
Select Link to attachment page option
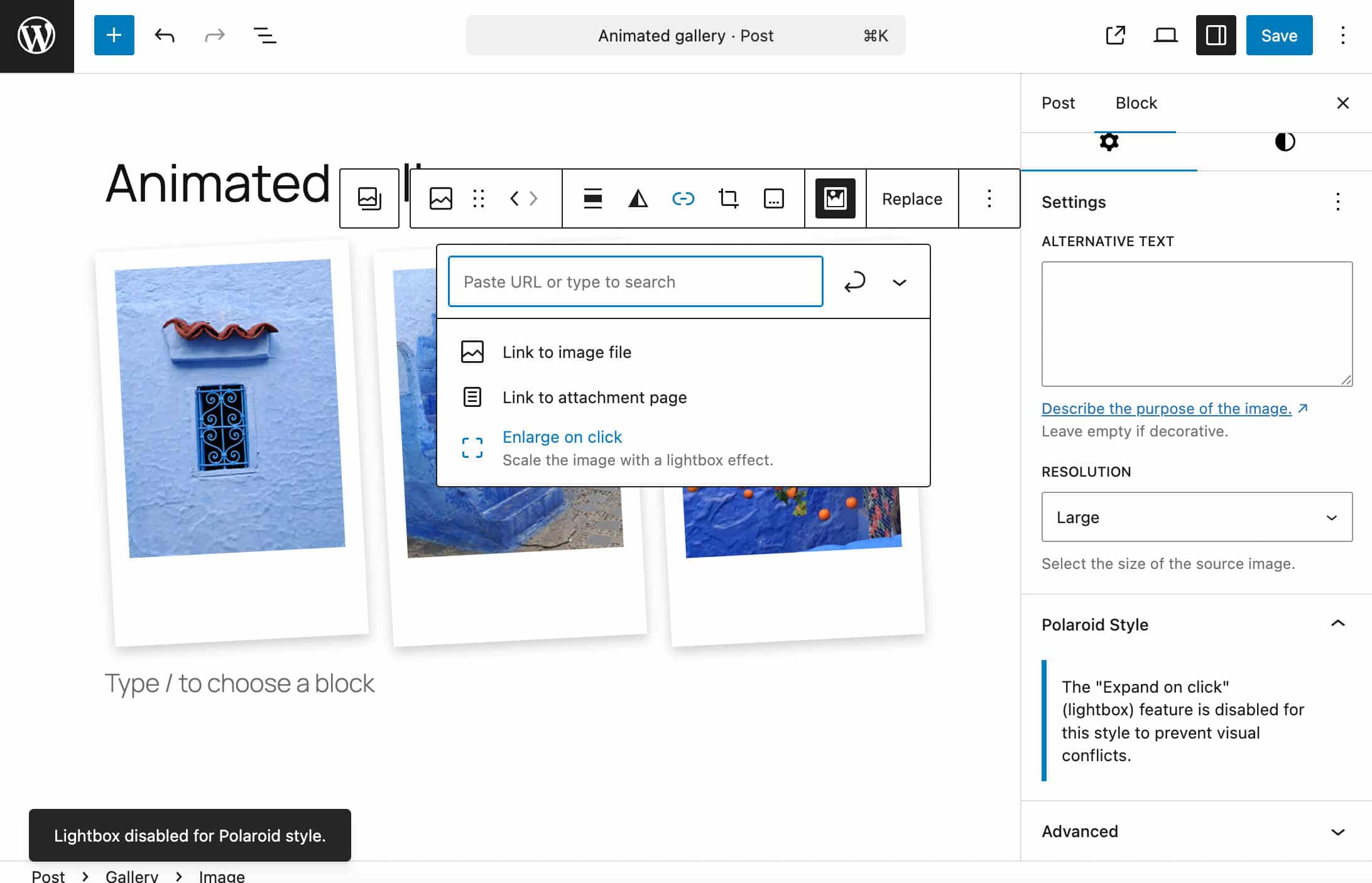click(x=594, y=398)
